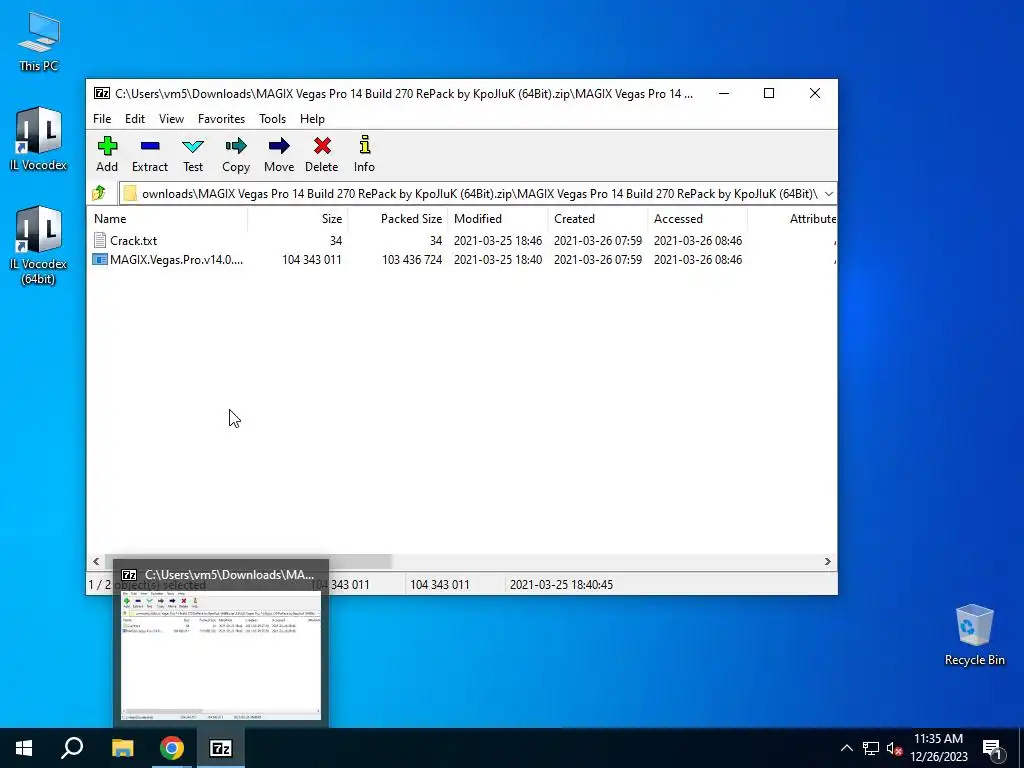Open Google Chrome from taskbar
Screen dimensions: 1024x768
coord(172,748)
